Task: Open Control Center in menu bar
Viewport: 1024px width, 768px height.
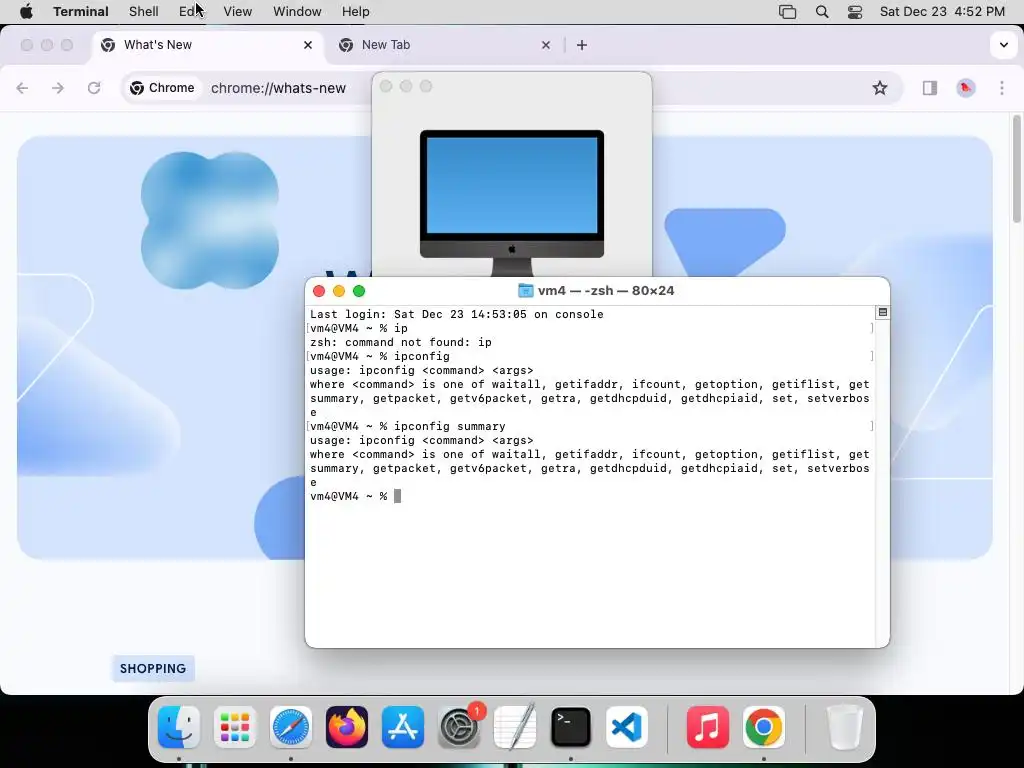Action: coord(855,11)
